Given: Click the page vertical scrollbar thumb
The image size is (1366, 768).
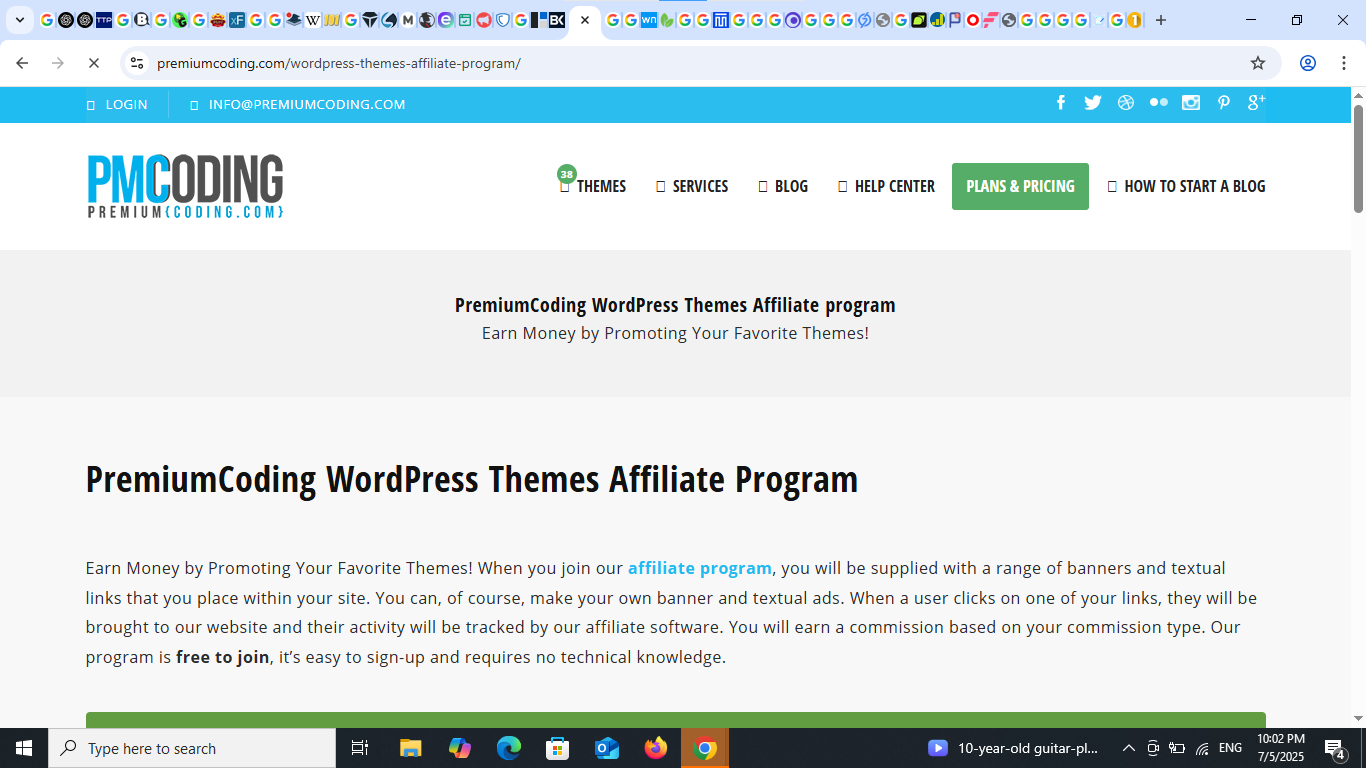Looking at the screenshot, I should tap(1358, 158).
